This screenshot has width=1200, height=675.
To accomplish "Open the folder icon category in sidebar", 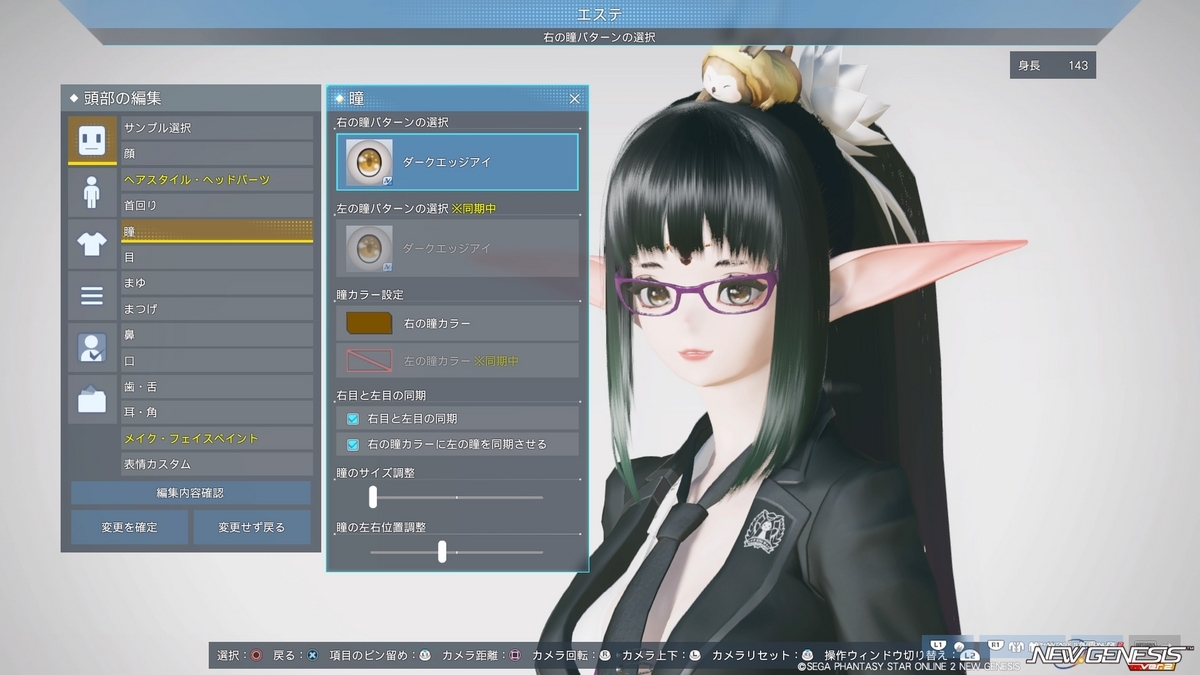I will click(x=92, y=399).
